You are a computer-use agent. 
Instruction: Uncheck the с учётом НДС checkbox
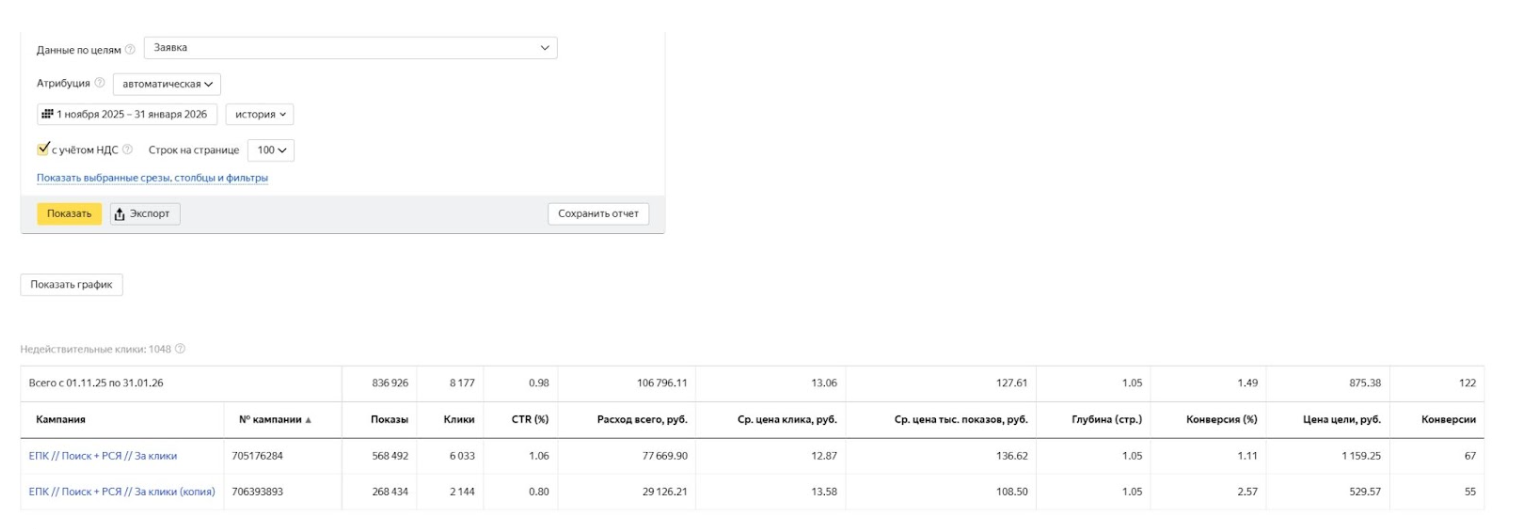pyautogui.click(x=43, y=149)
